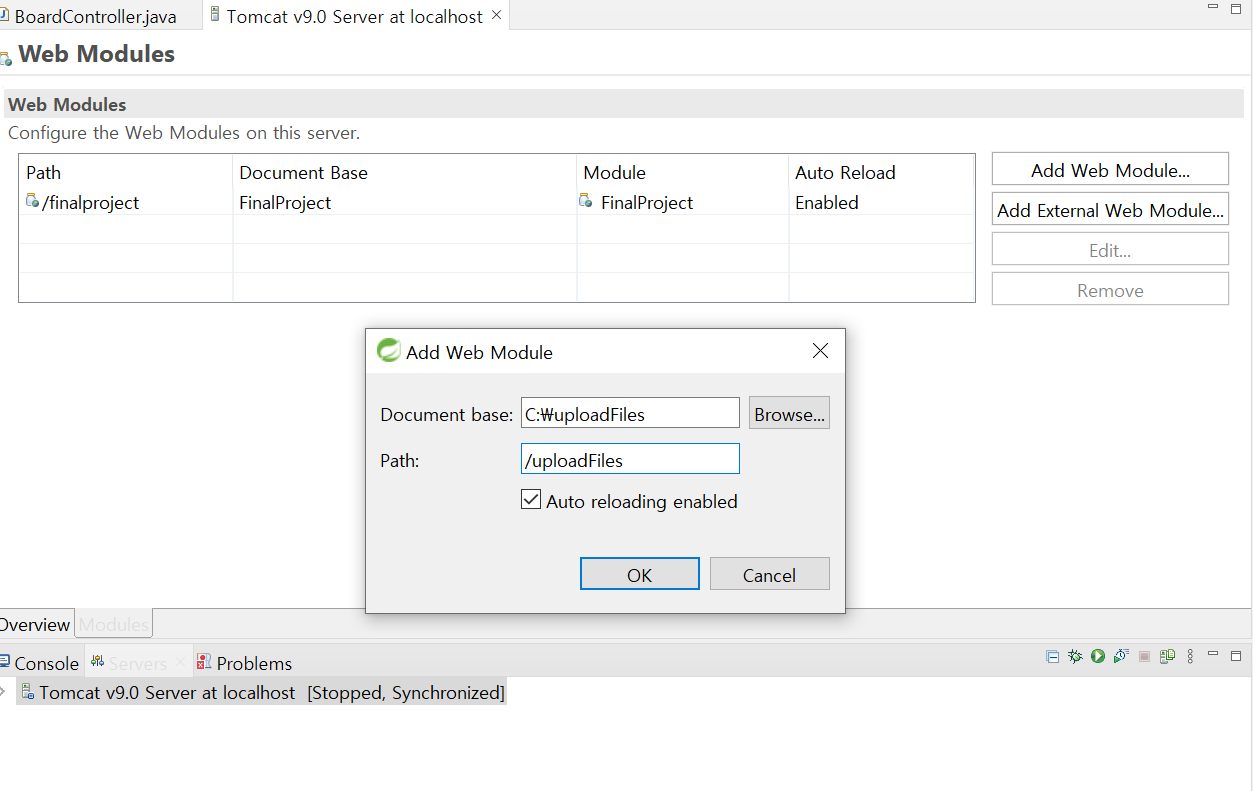Publish to the server icon
The height and width of the screenshot is (791, 1253).
(x=1167, y=657)
